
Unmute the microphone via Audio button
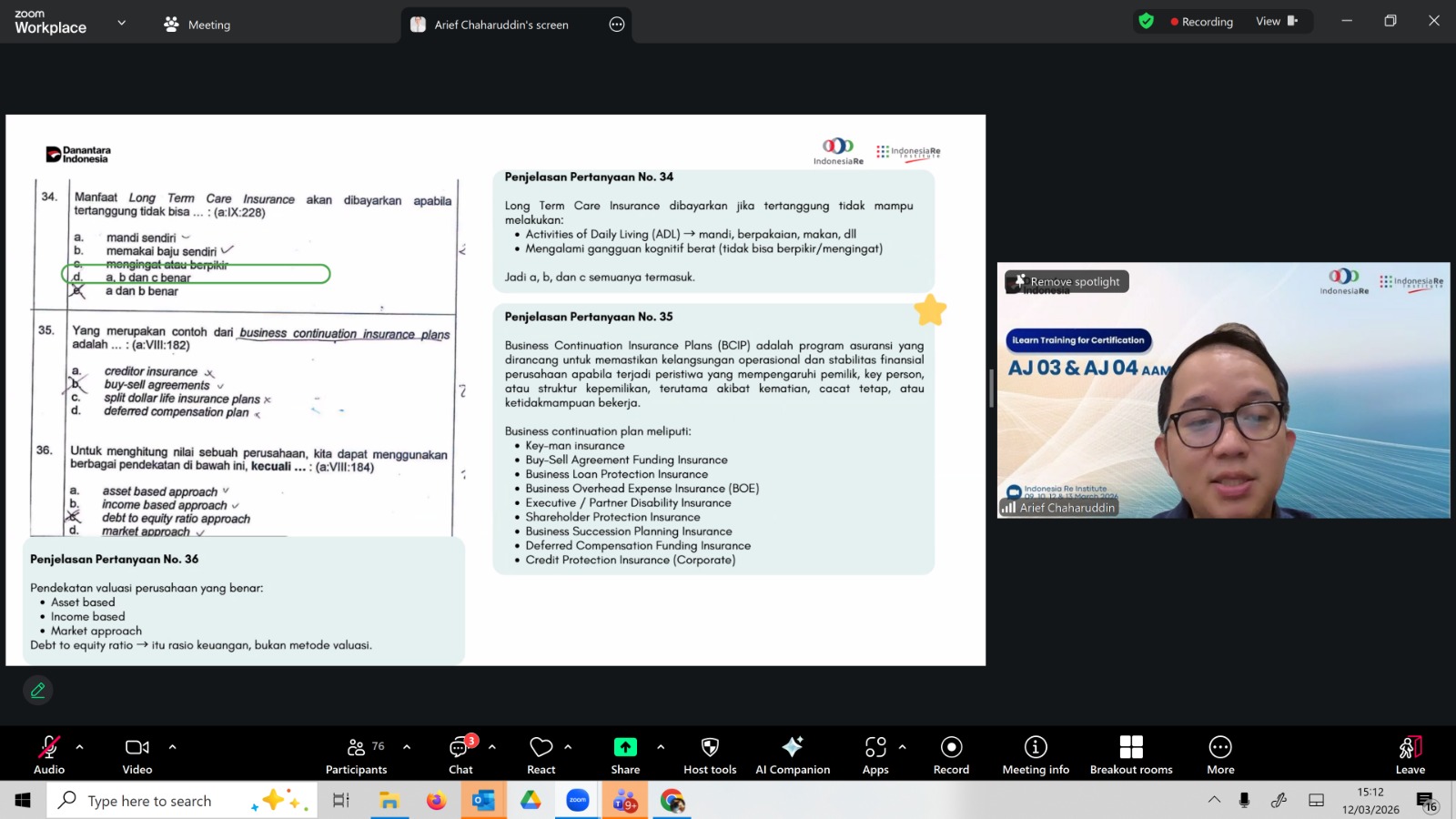click(49, 754)
